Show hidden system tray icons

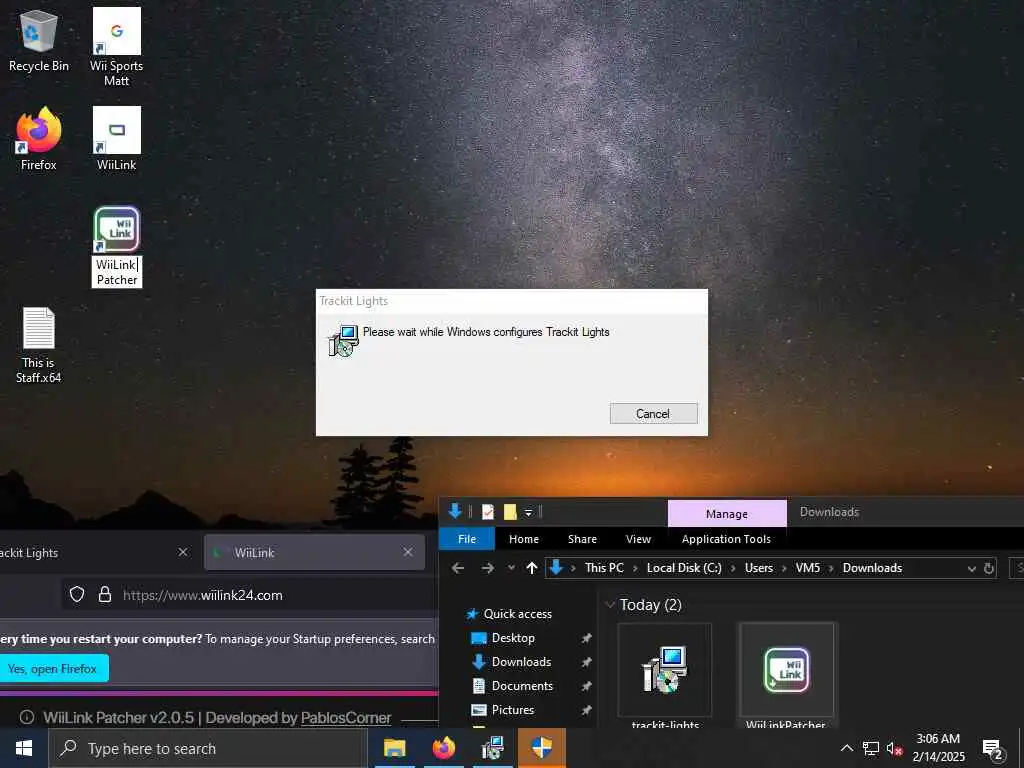[x=846, y=748]
